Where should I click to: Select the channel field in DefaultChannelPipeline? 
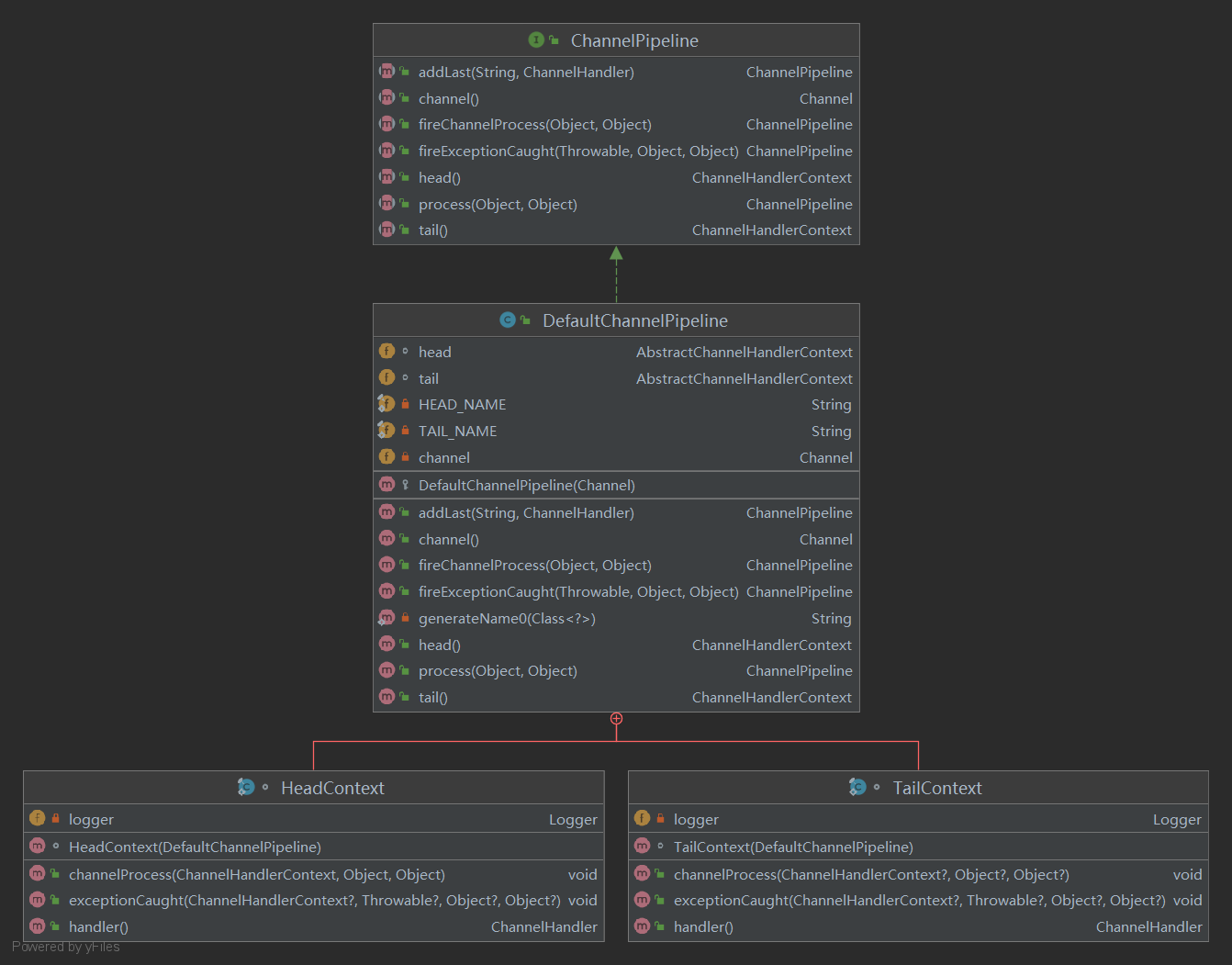[444, 457]
